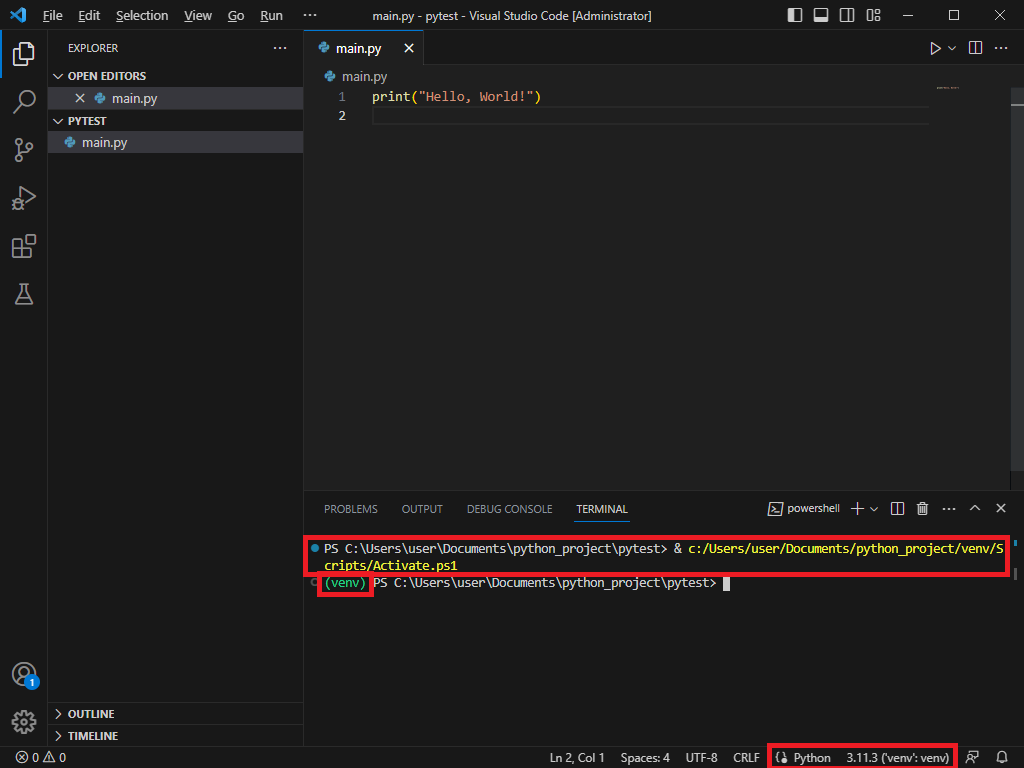
Task: Open the Manage gear settings icon
Action: coord(24,721)
